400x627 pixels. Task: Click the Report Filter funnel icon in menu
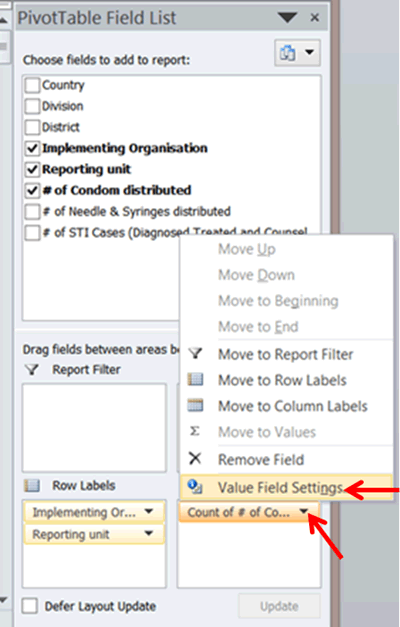(x=195, y=353)
